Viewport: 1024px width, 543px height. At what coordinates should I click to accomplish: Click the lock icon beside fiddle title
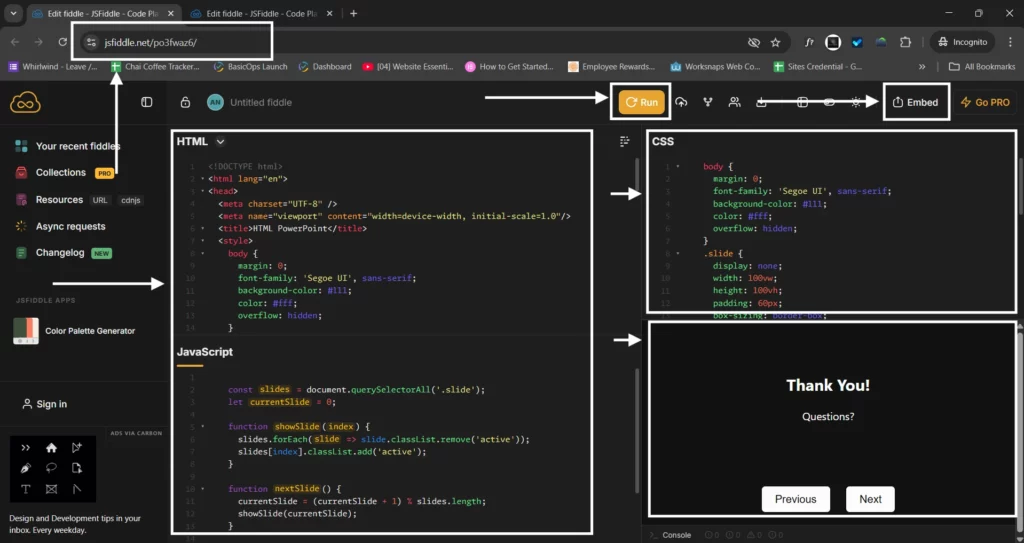(185, 102)
